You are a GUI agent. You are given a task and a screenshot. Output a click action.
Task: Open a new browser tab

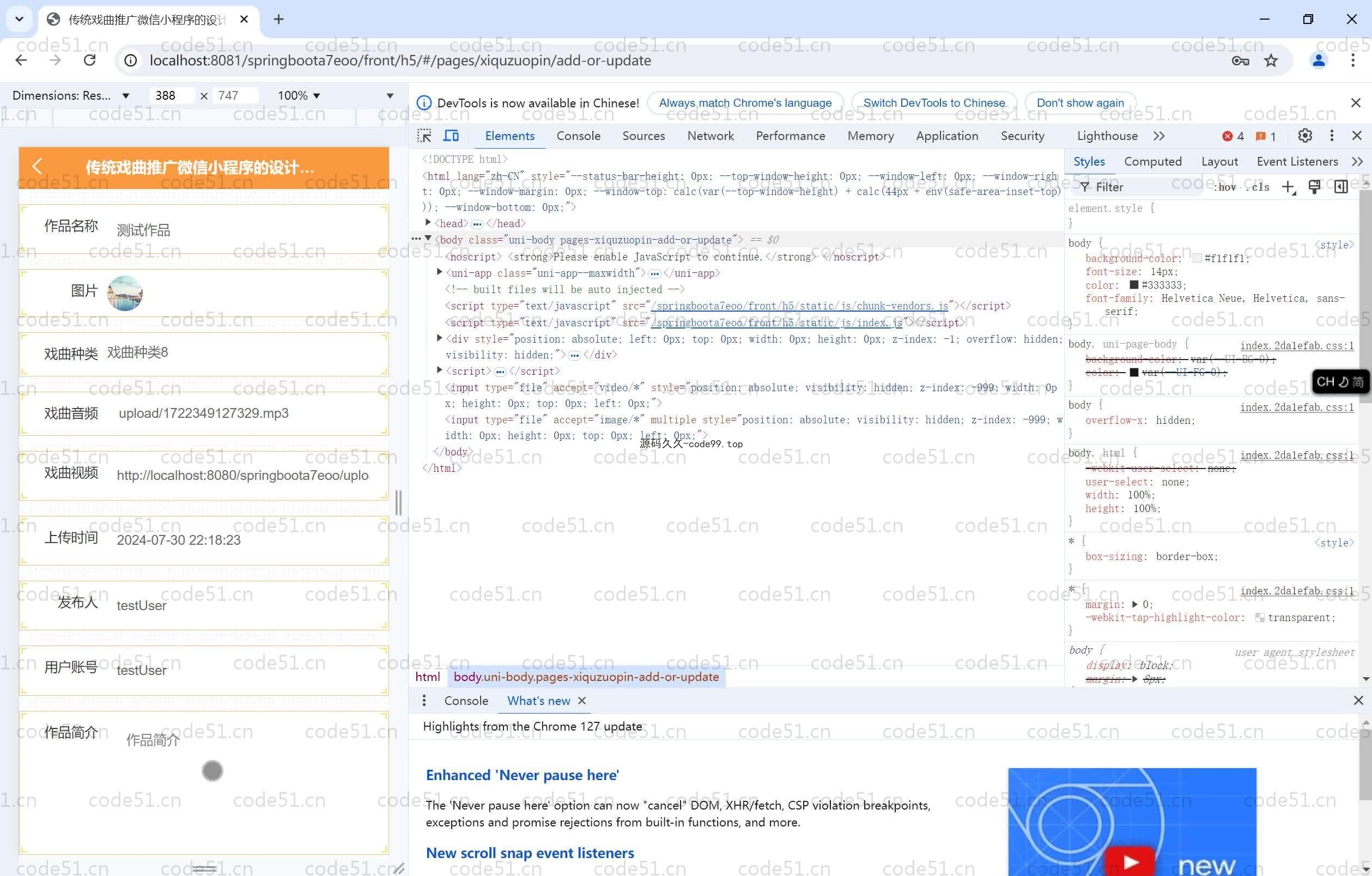coord(278,20)
